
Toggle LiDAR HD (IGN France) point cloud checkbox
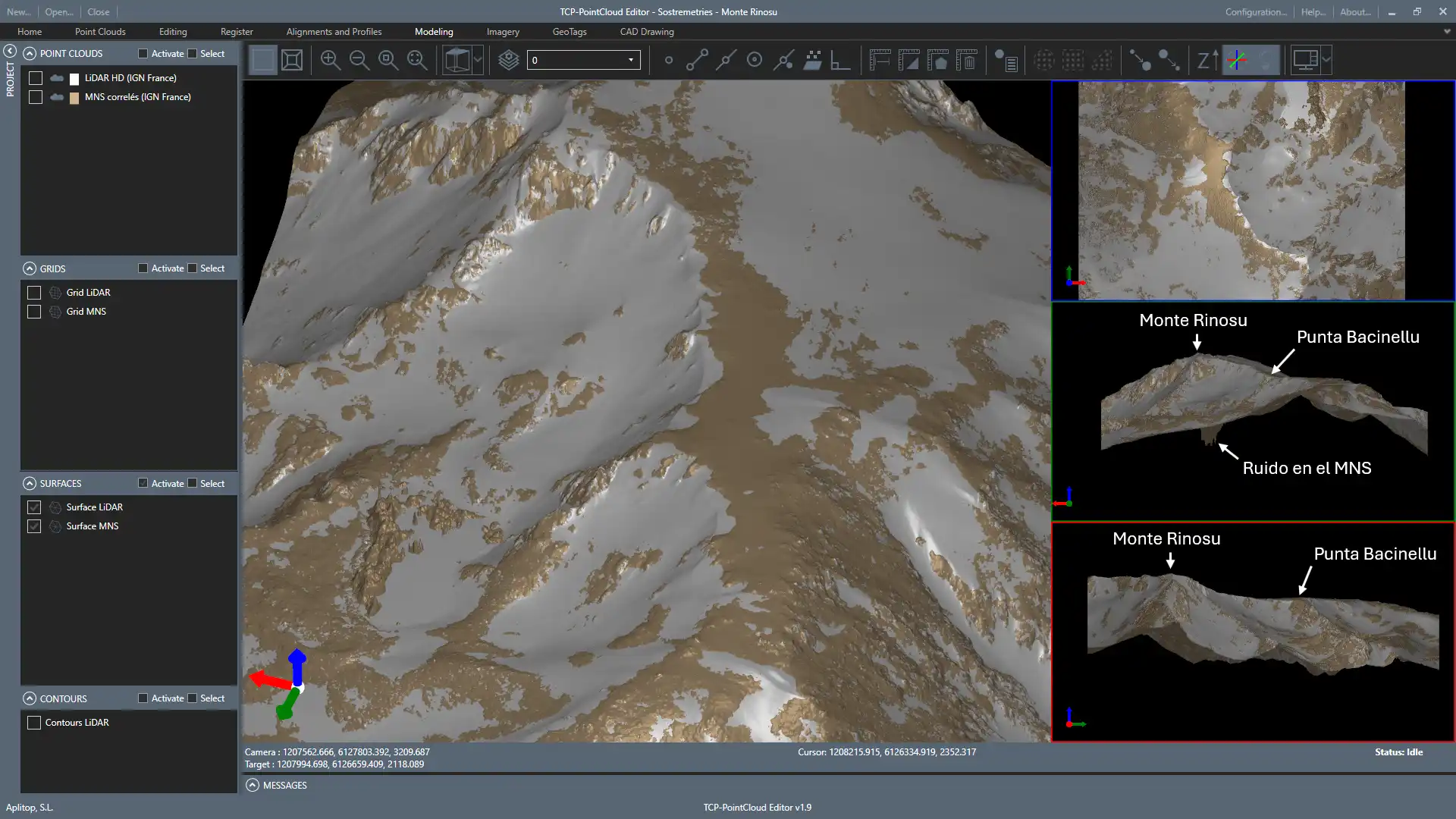pyautogui.click(x=36, y=78)
